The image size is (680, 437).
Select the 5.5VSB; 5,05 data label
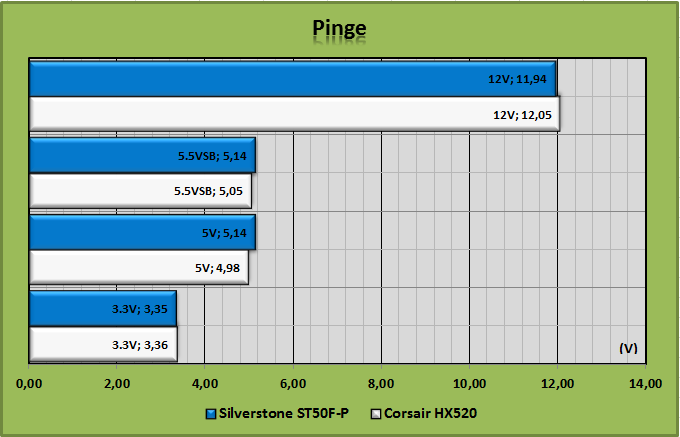pos(208,191)
